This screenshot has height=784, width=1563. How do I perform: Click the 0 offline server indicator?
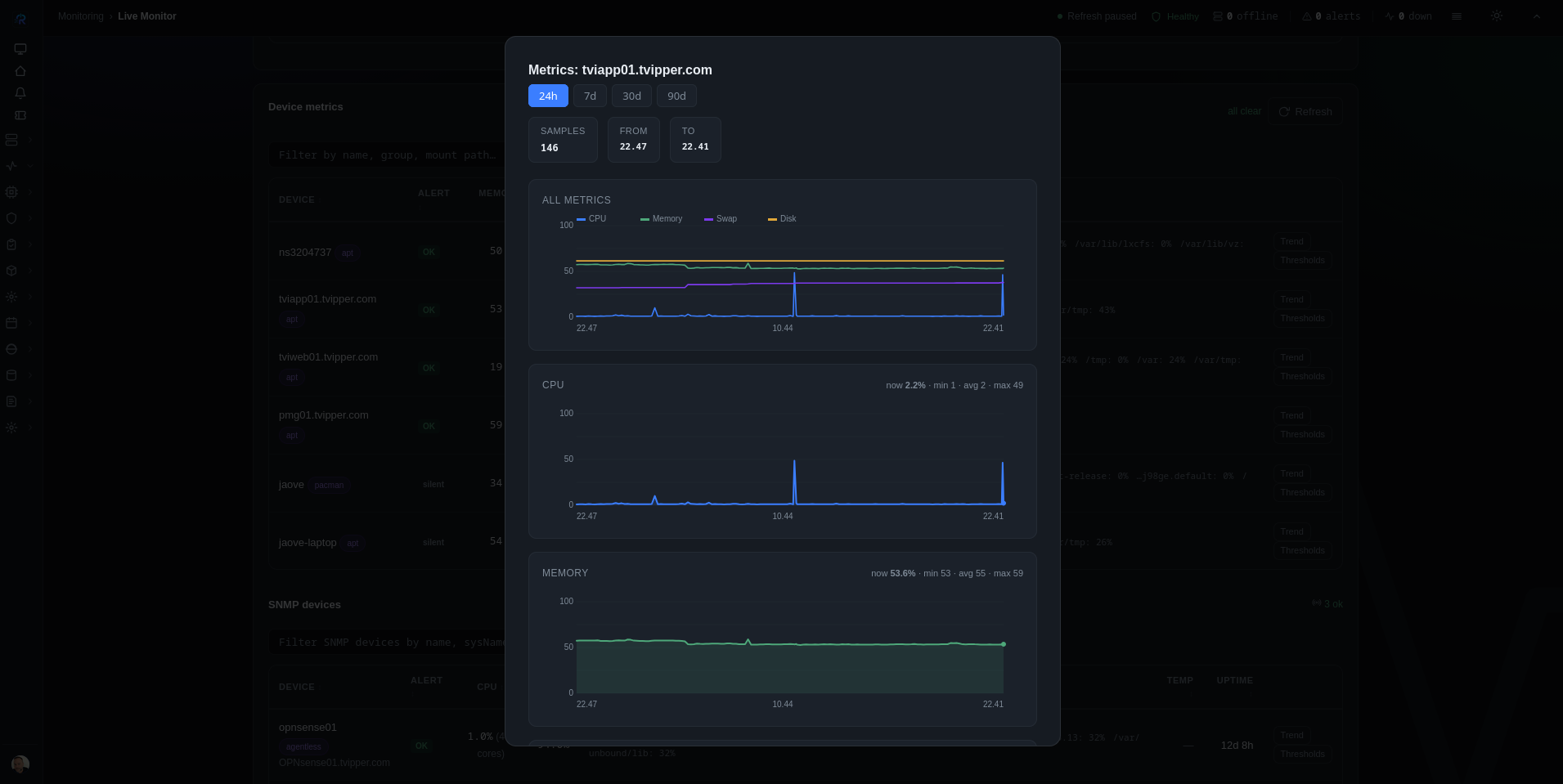coord(1245,16)
